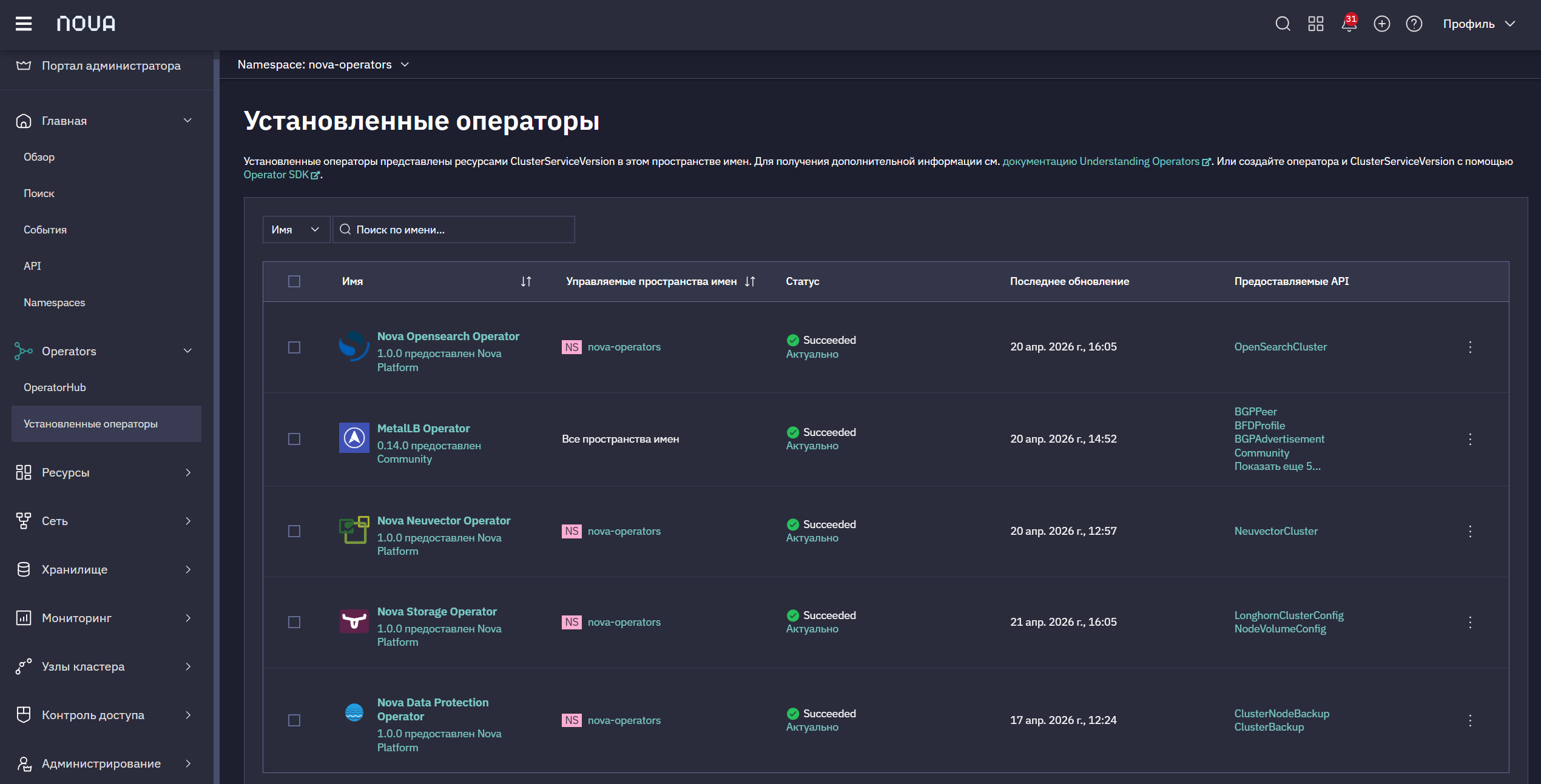Click the MetalLB Operator logo
This screenshot has height=784, width=1541.
[x=354, y=438]
